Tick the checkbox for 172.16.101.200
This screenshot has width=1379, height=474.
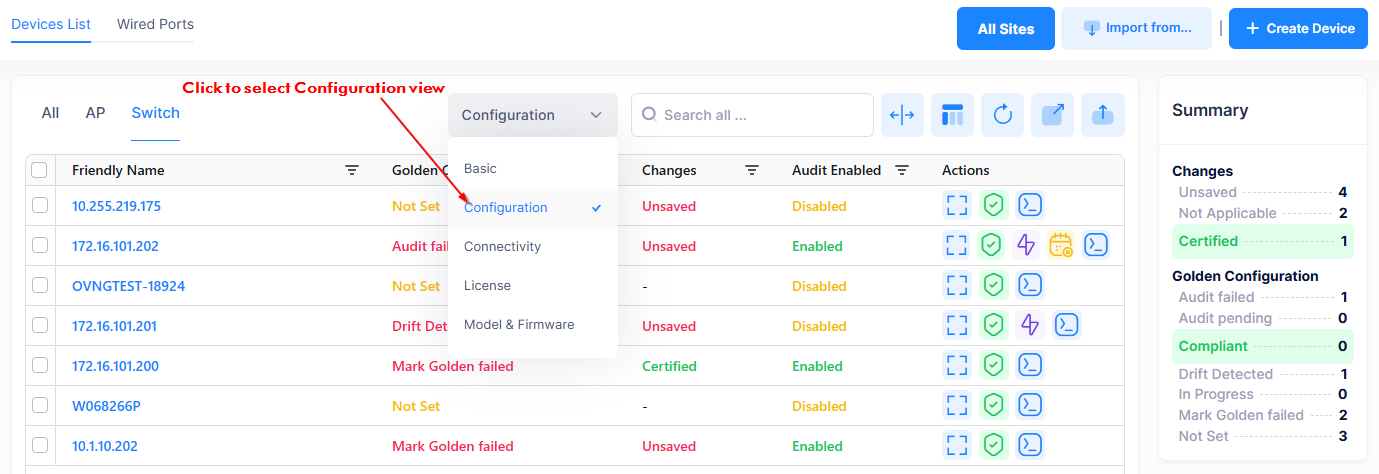tap(40, 366)
